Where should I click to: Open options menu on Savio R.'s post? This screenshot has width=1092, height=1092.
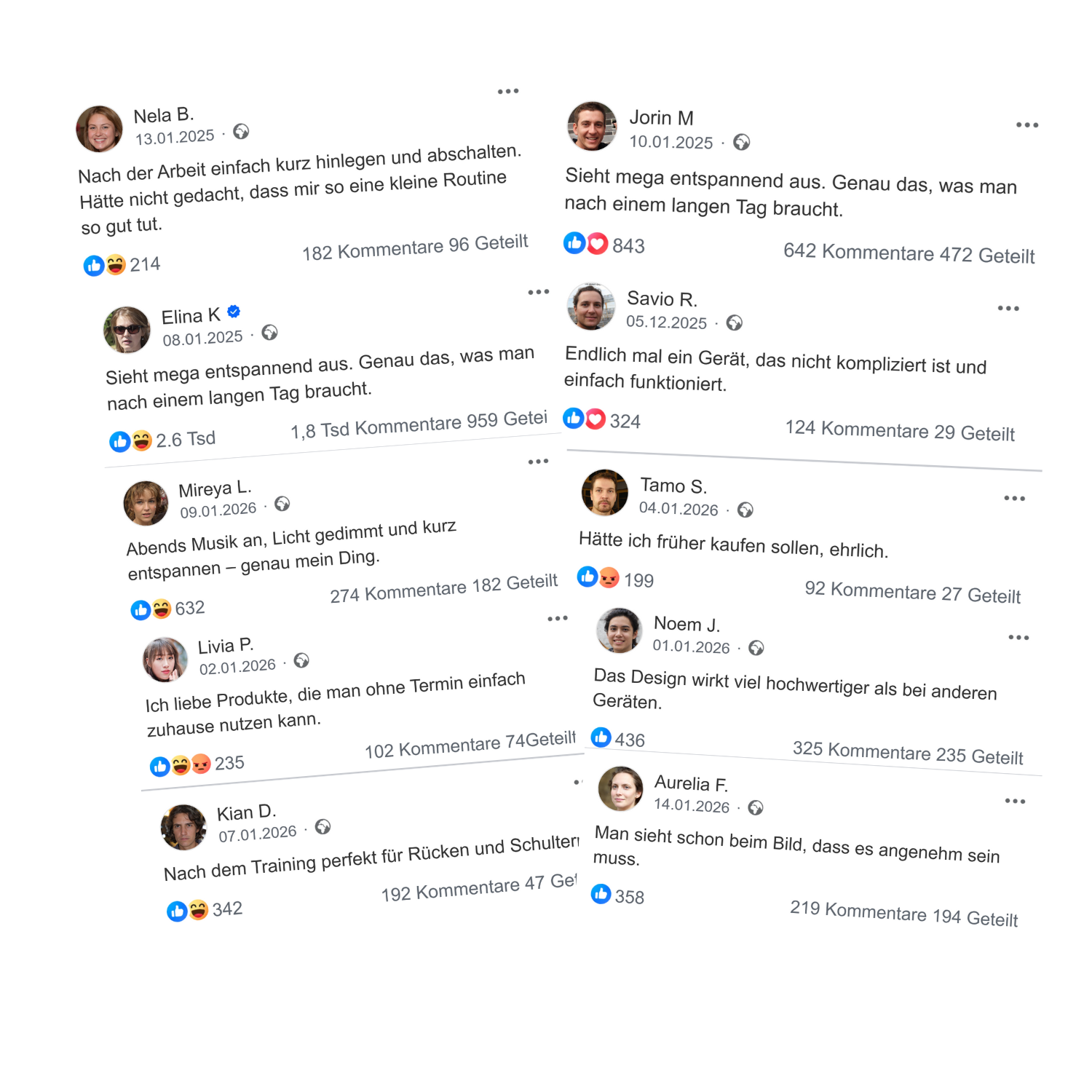[1008, 309]
